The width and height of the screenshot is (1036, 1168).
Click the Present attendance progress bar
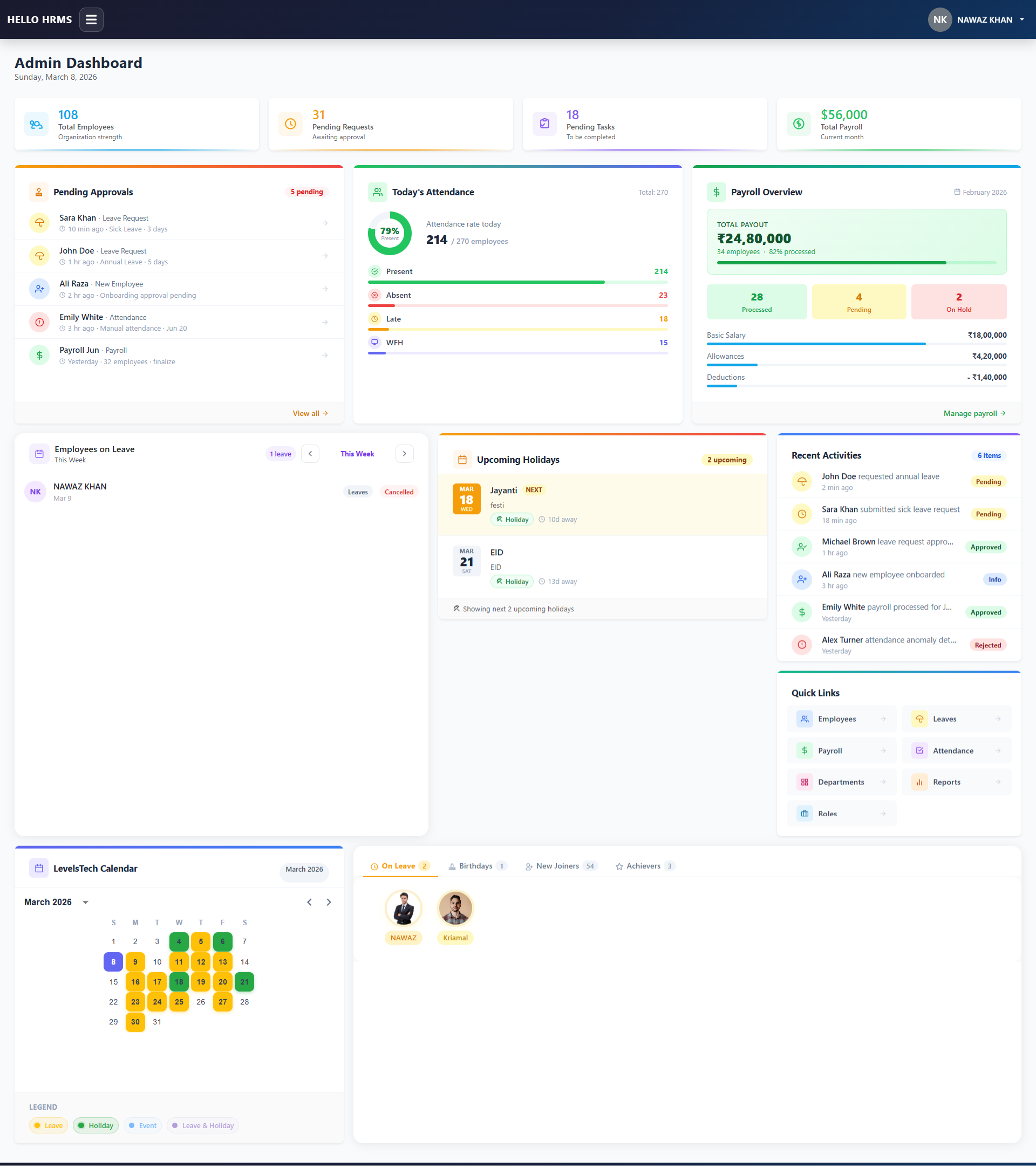point(517,282)
